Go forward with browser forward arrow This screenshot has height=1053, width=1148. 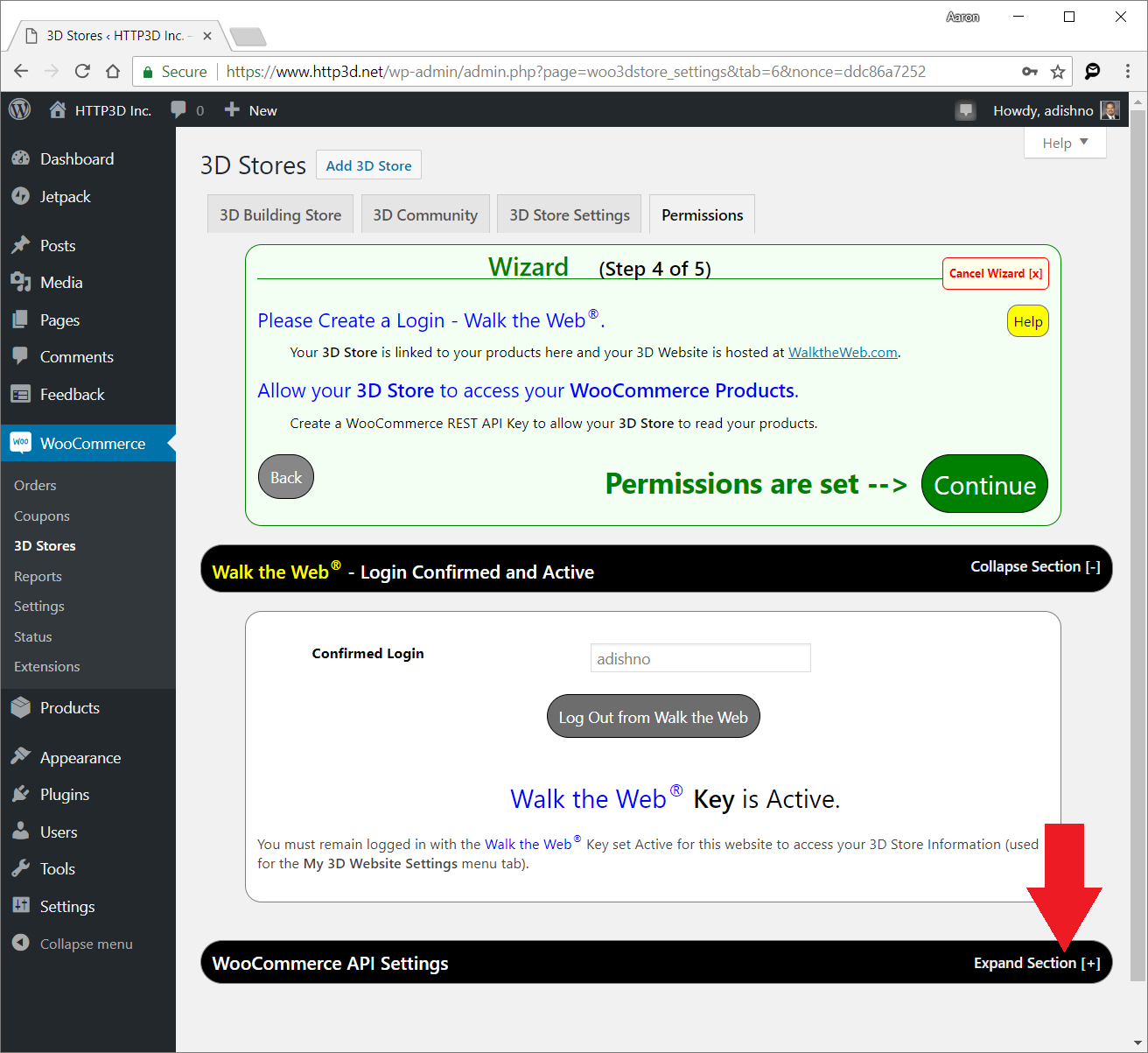coord(52,72)
